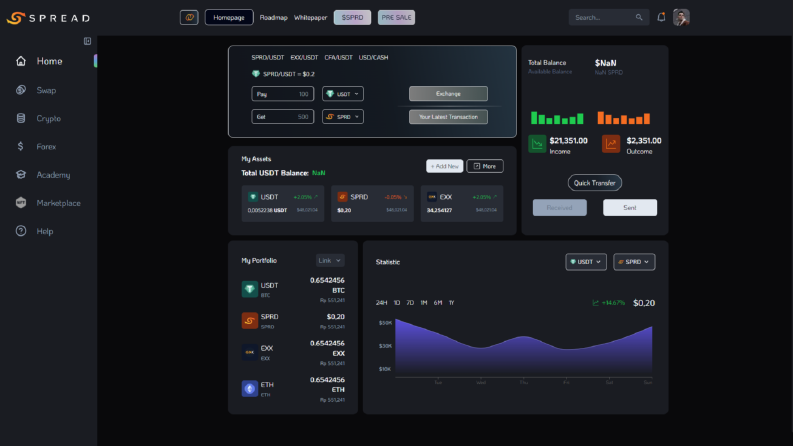Click the Search input field
793x446 pixels.
pyautogui.click(x=609, y=18)
